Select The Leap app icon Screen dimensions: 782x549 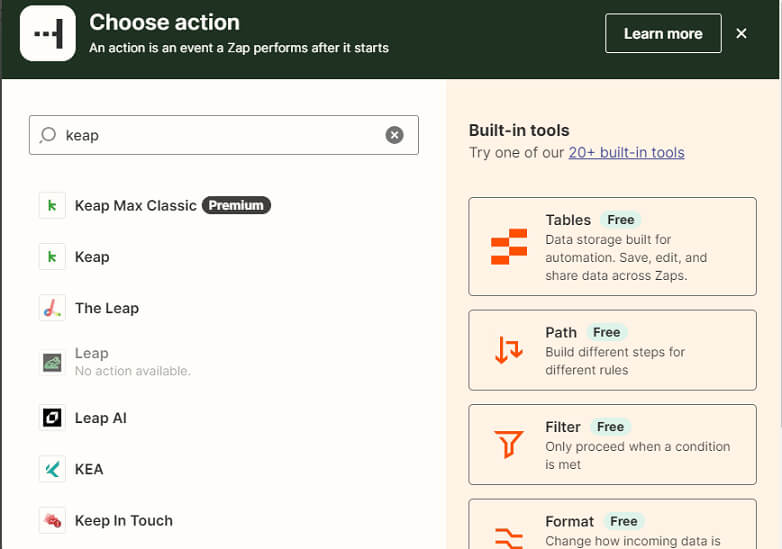point(52,308)
